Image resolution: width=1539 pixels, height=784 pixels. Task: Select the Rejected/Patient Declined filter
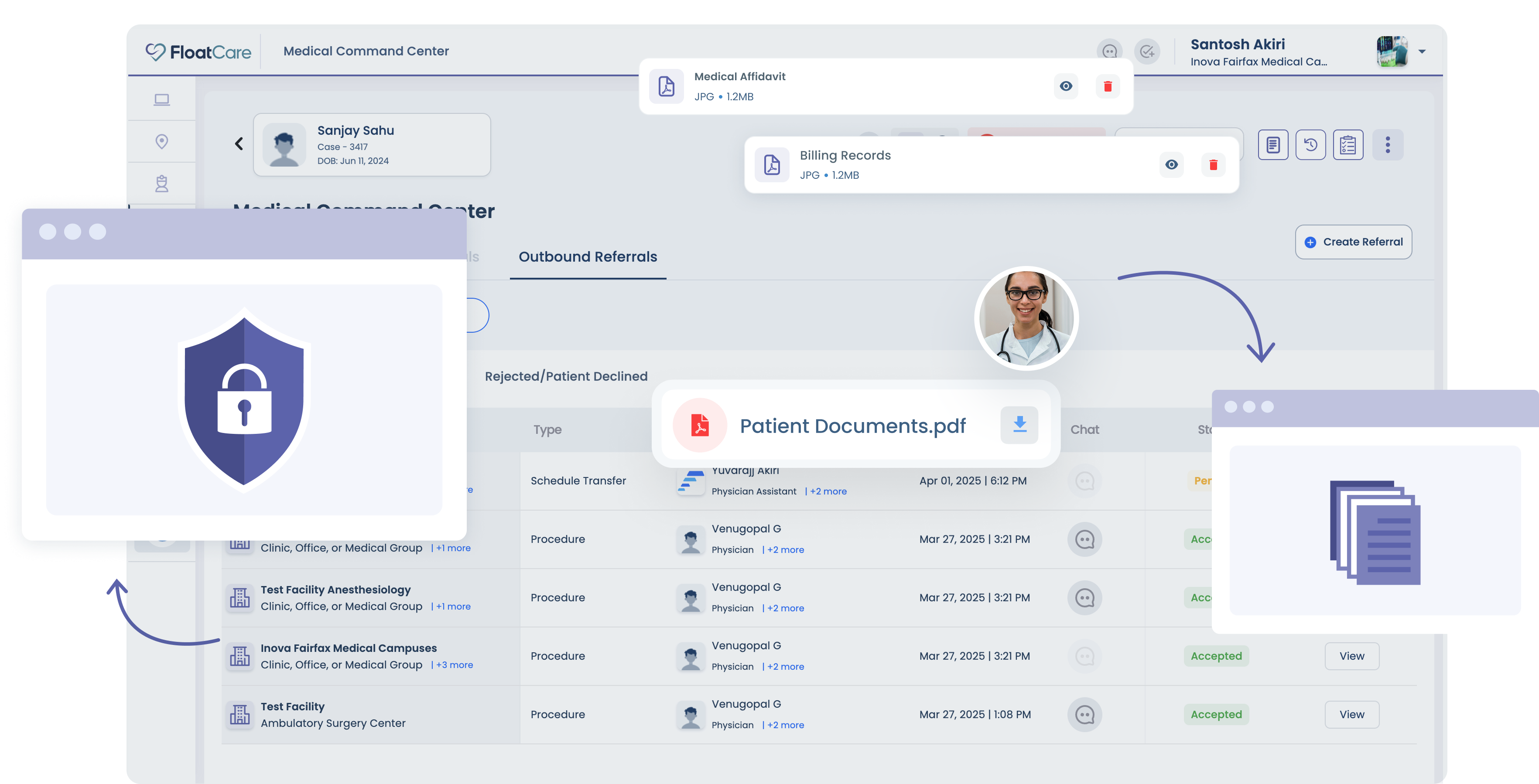pyautogui.click(x=566, y=376)
